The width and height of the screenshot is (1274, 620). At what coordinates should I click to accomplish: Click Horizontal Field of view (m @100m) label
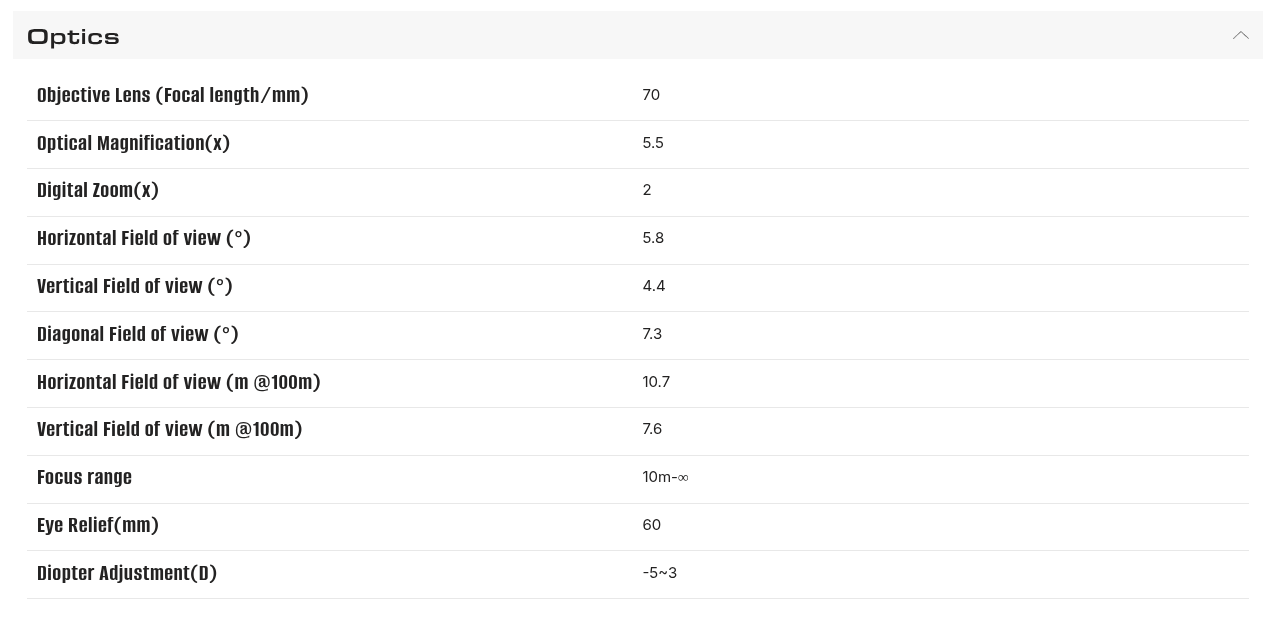point(178,382)
